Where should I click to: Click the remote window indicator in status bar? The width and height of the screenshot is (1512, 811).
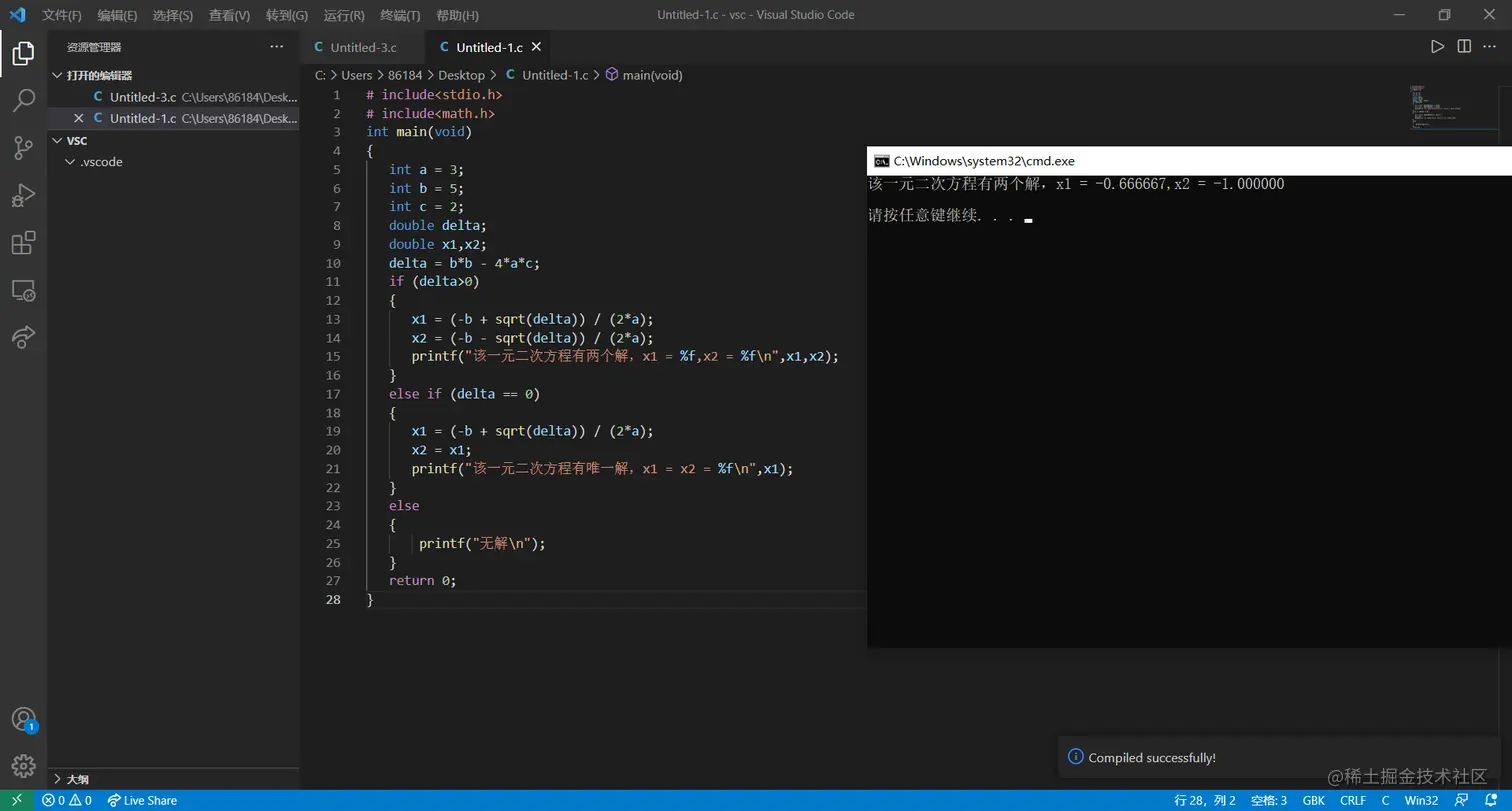[x=17, y=800]
